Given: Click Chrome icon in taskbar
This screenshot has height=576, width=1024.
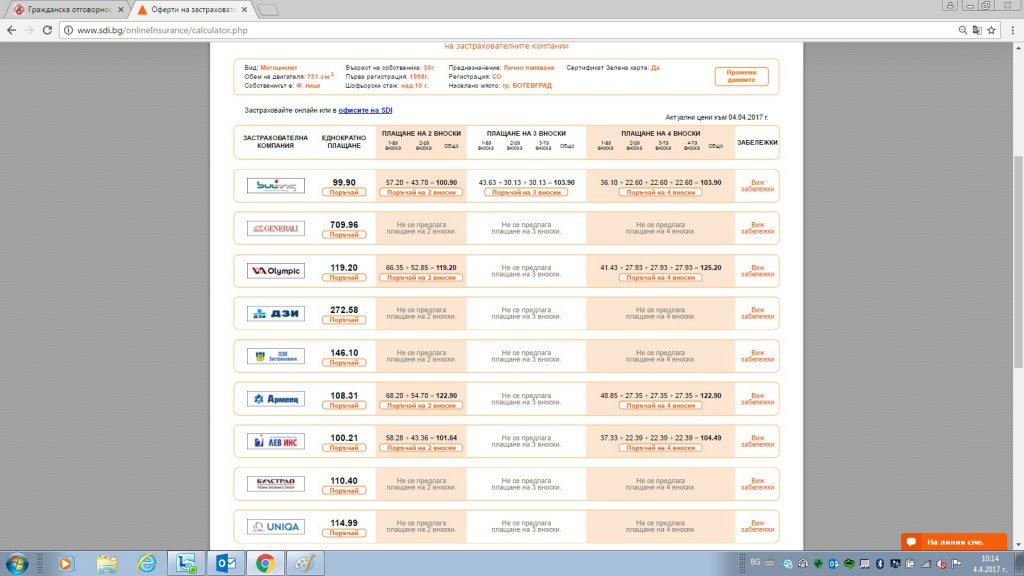Looking at the screenshot, I should (x=265, y=563).
